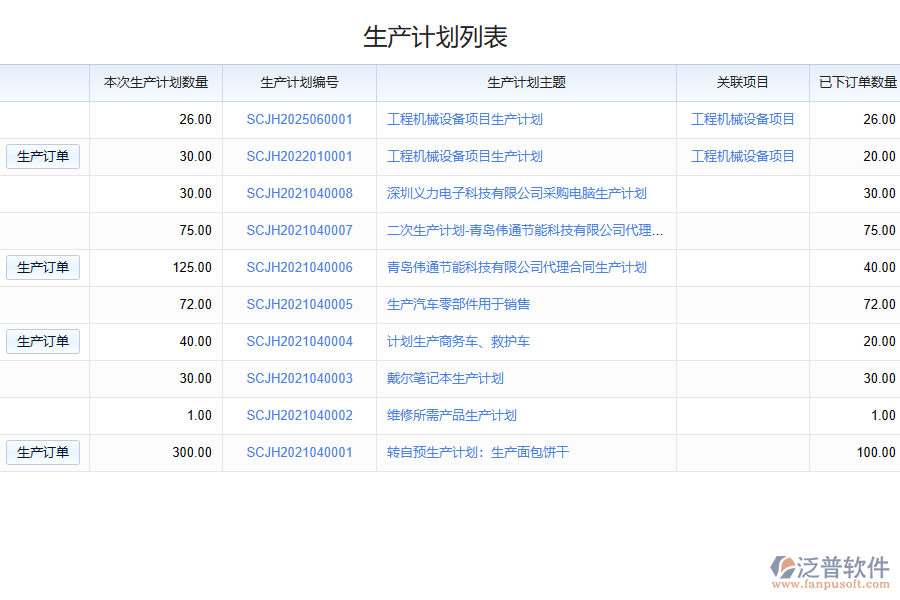Open 青岛伟通节能科技有限公司代理合同生产计划 link
Image resolution: width=900 pixels, height=600 pixels.
pyautogui.click(x=516, y=268)
